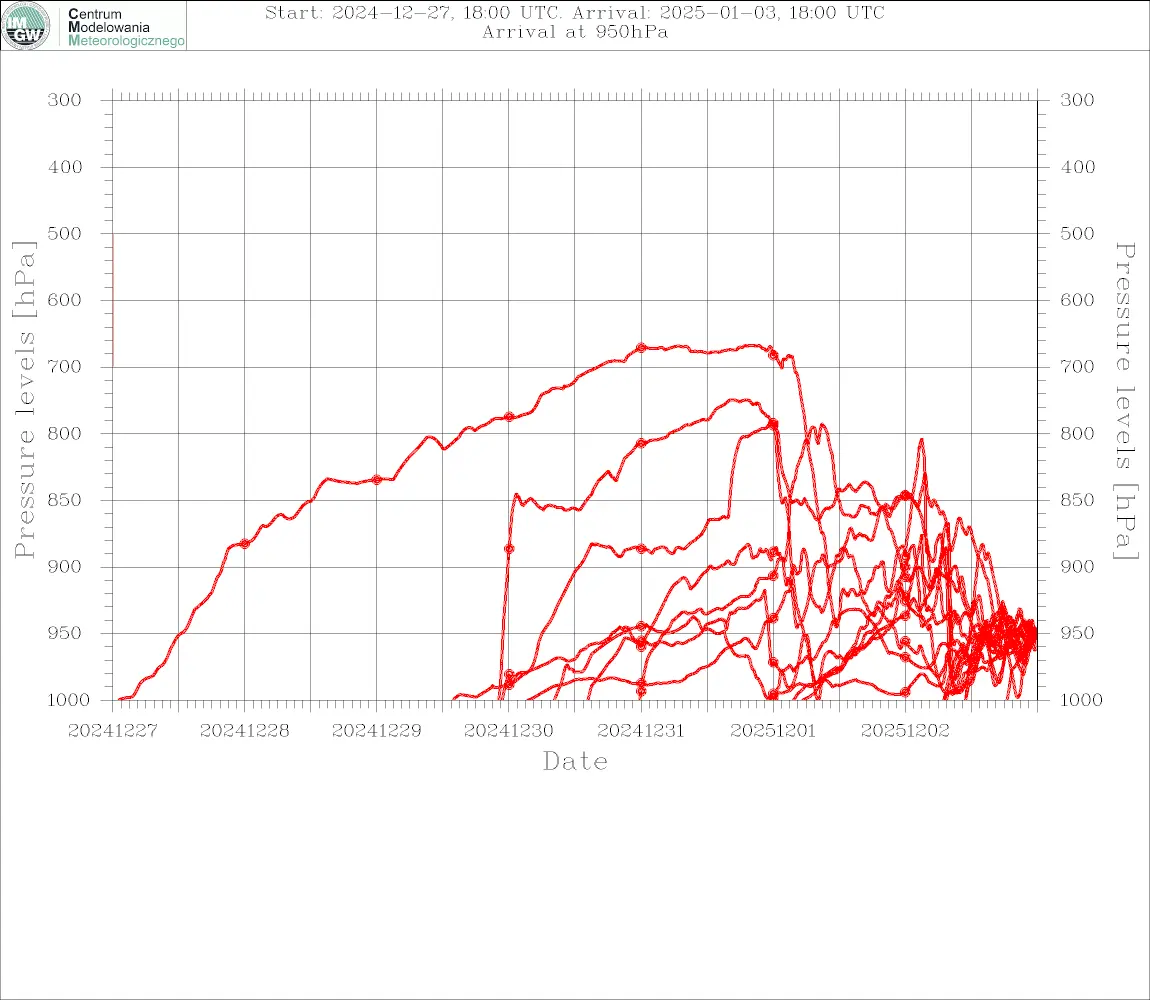Screen dimensions: 1150x1000
Task: Click the right axis 900 label
Action: [1077, 566]
